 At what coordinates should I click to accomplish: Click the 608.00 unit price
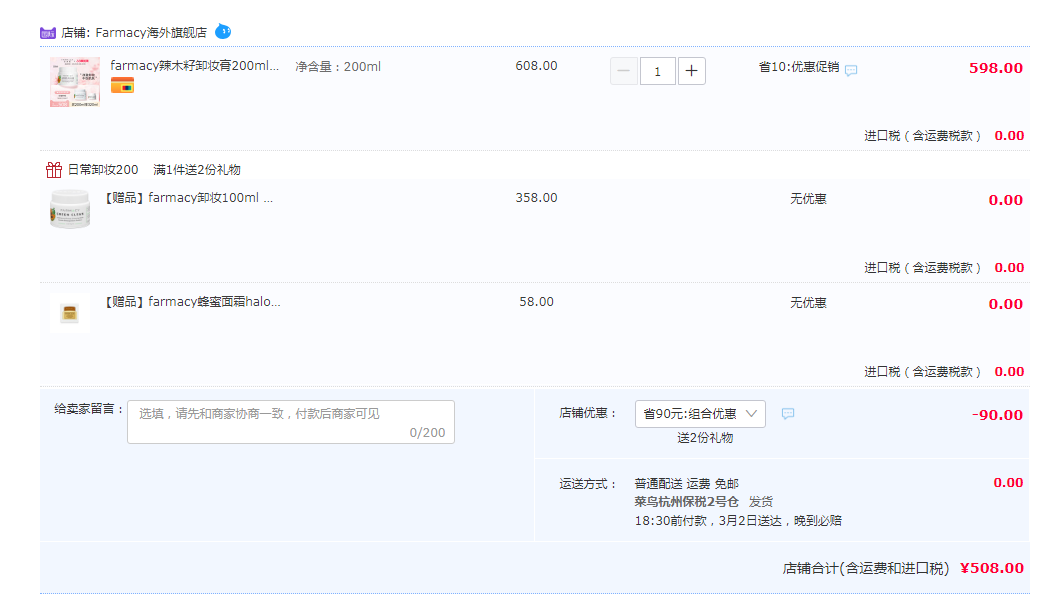click(536, 66)
